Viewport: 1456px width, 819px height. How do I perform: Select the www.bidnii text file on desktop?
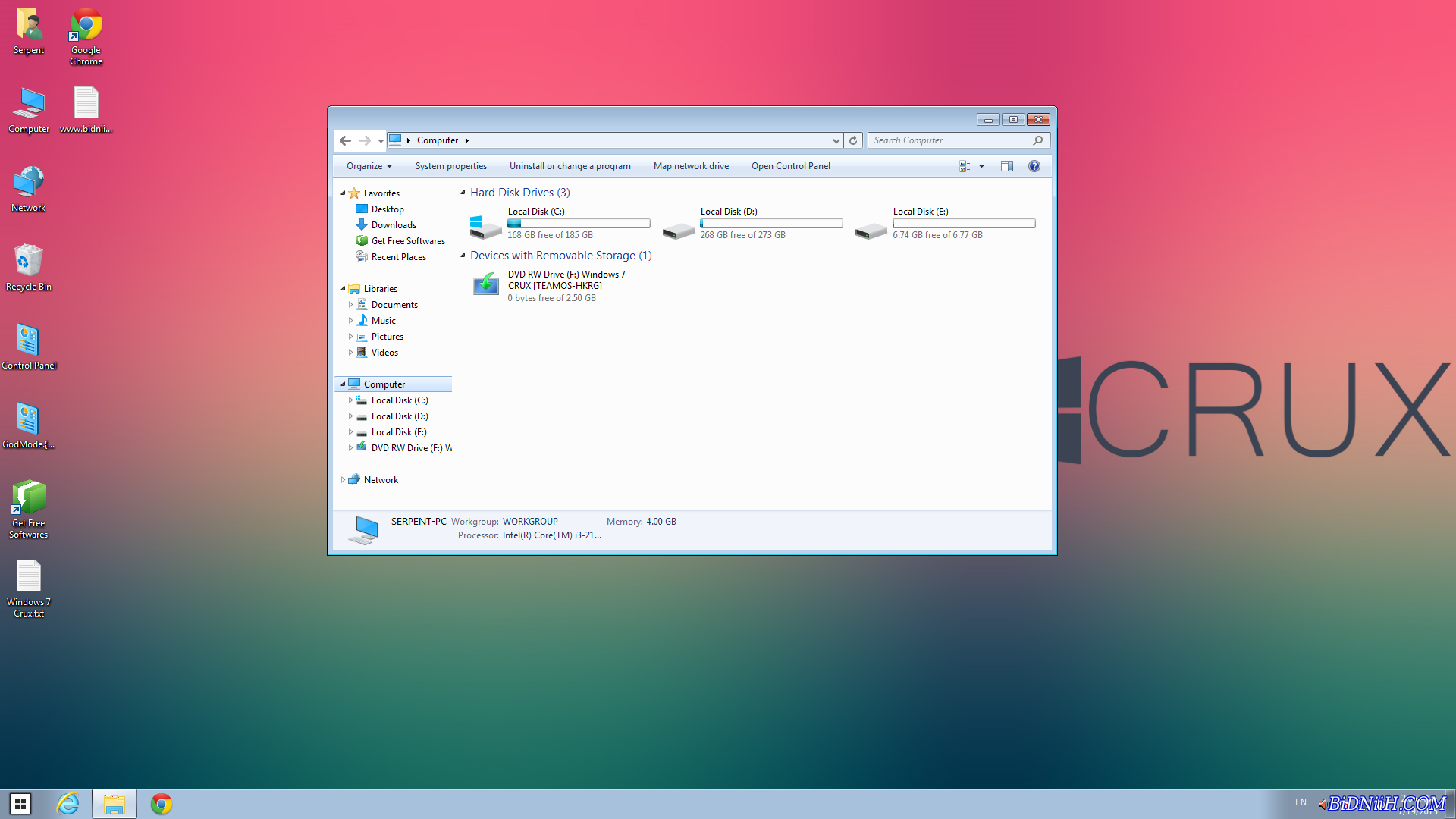pyautogui.click(x=86, y=110)
